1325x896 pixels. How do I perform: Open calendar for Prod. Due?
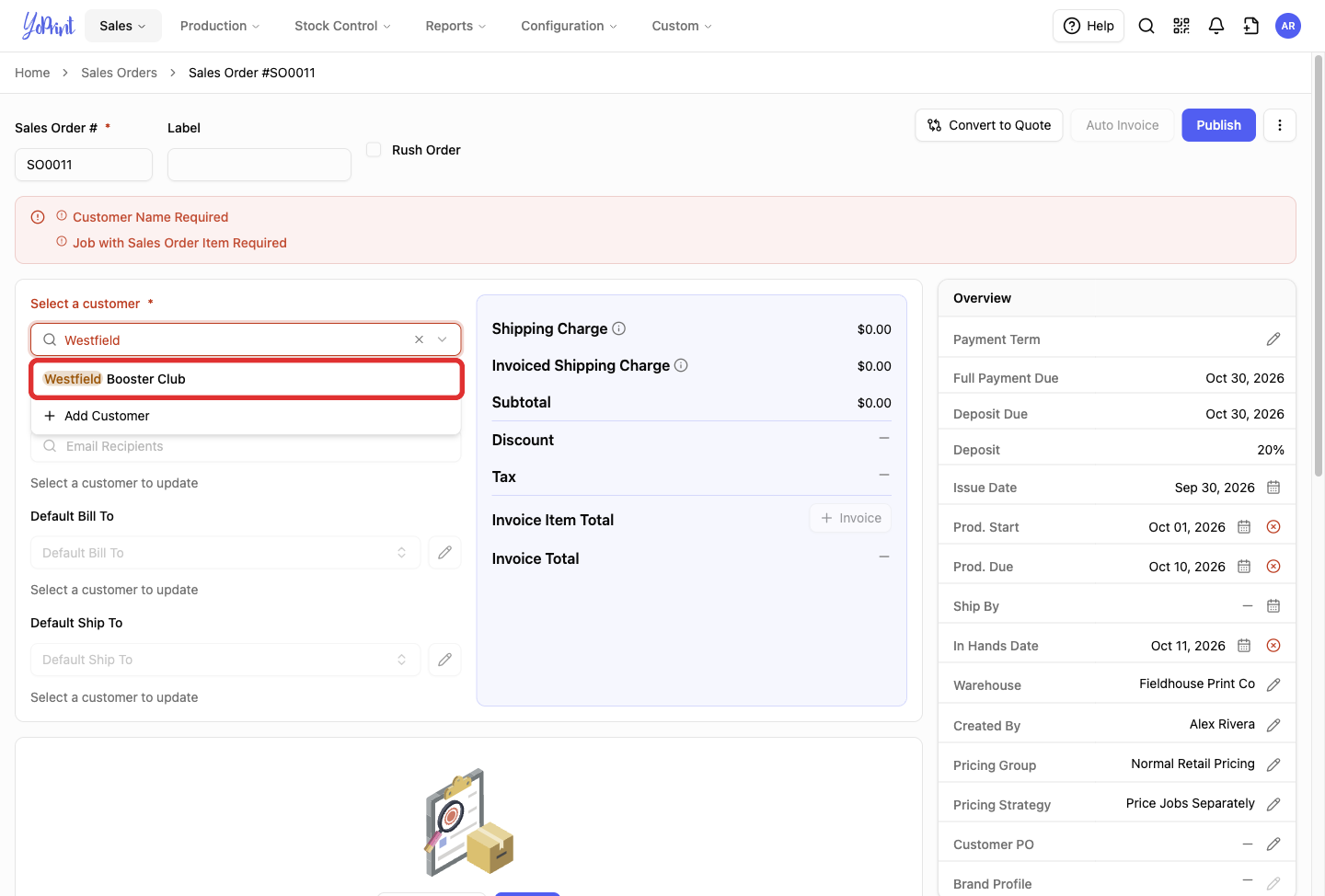[x=1244, y=567]
